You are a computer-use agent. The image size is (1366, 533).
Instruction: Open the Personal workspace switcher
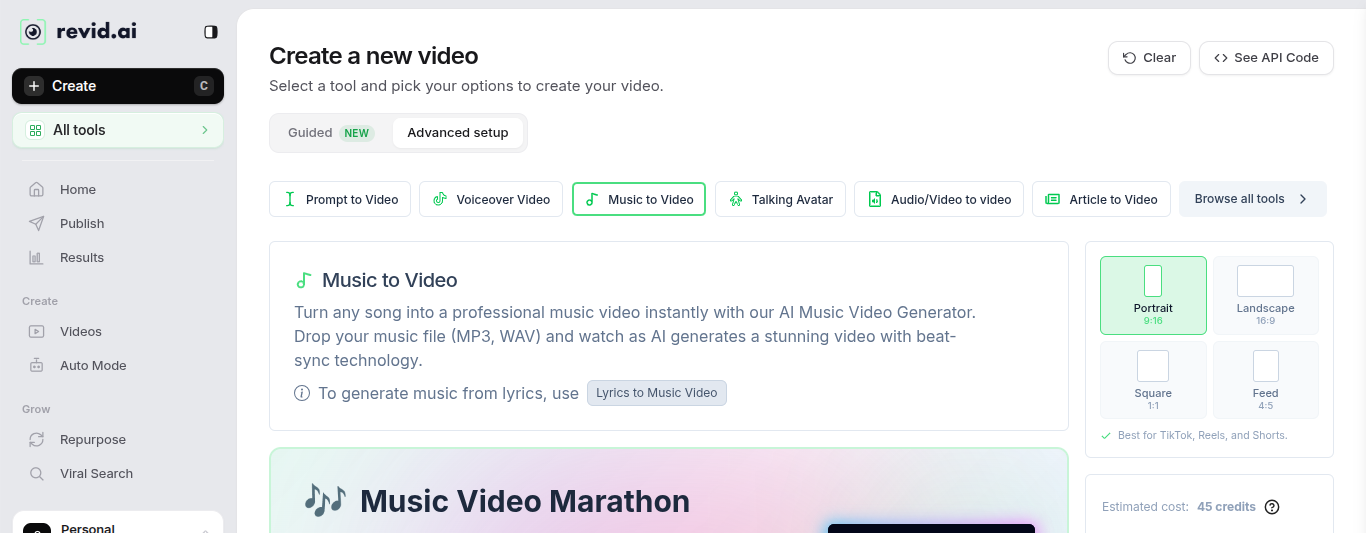(118, 524)
